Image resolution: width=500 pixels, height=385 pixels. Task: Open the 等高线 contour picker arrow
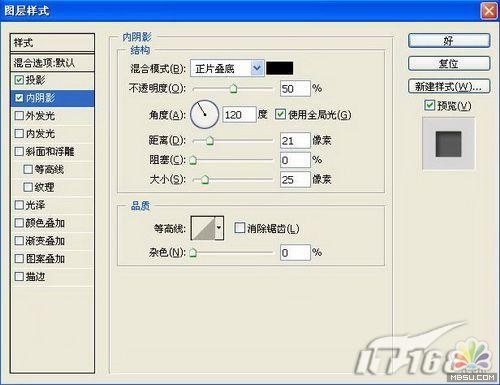coord(219,228)
